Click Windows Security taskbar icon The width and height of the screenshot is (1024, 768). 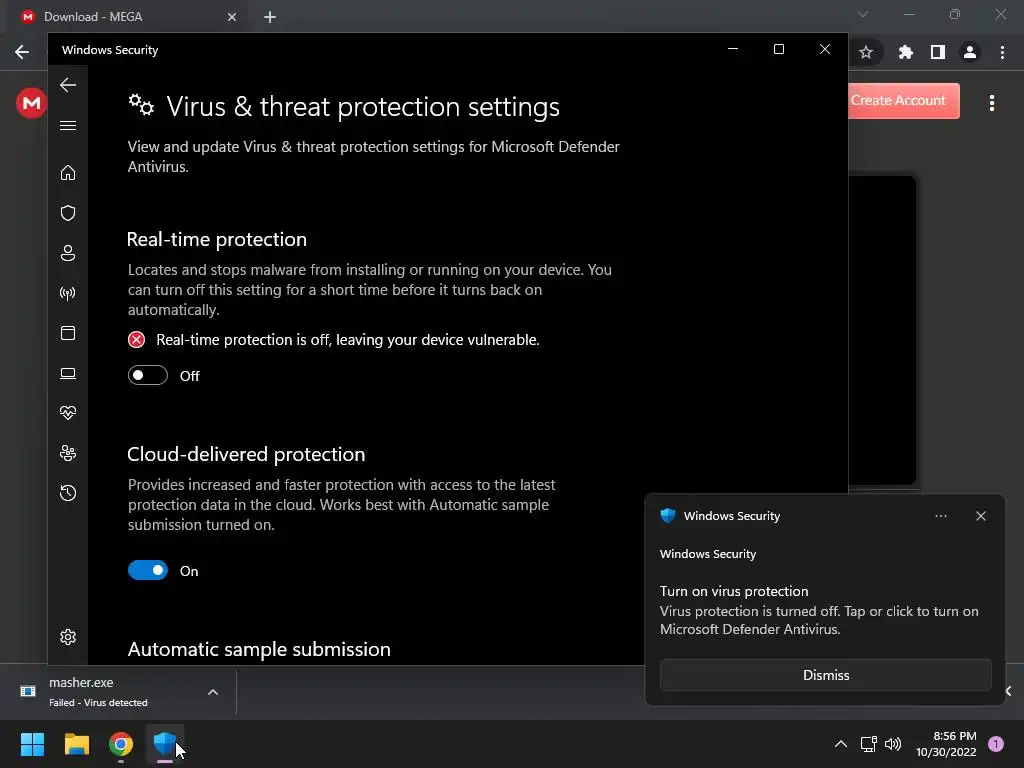[x=165, y=744]
